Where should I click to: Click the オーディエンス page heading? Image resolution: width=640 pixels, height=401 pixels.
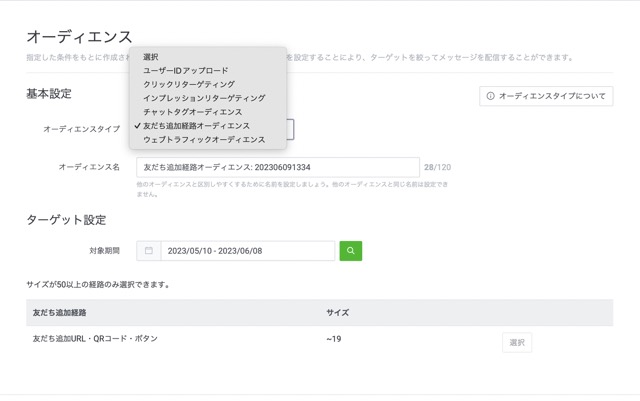point(80,37)
